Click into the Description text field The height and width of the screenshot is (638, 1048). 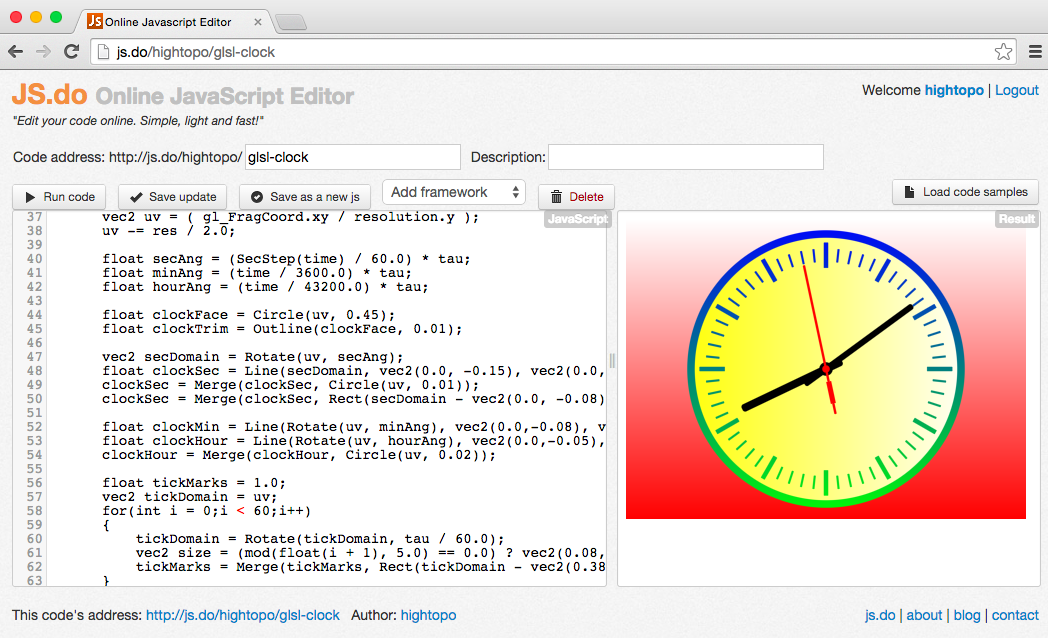pos(686,157)
